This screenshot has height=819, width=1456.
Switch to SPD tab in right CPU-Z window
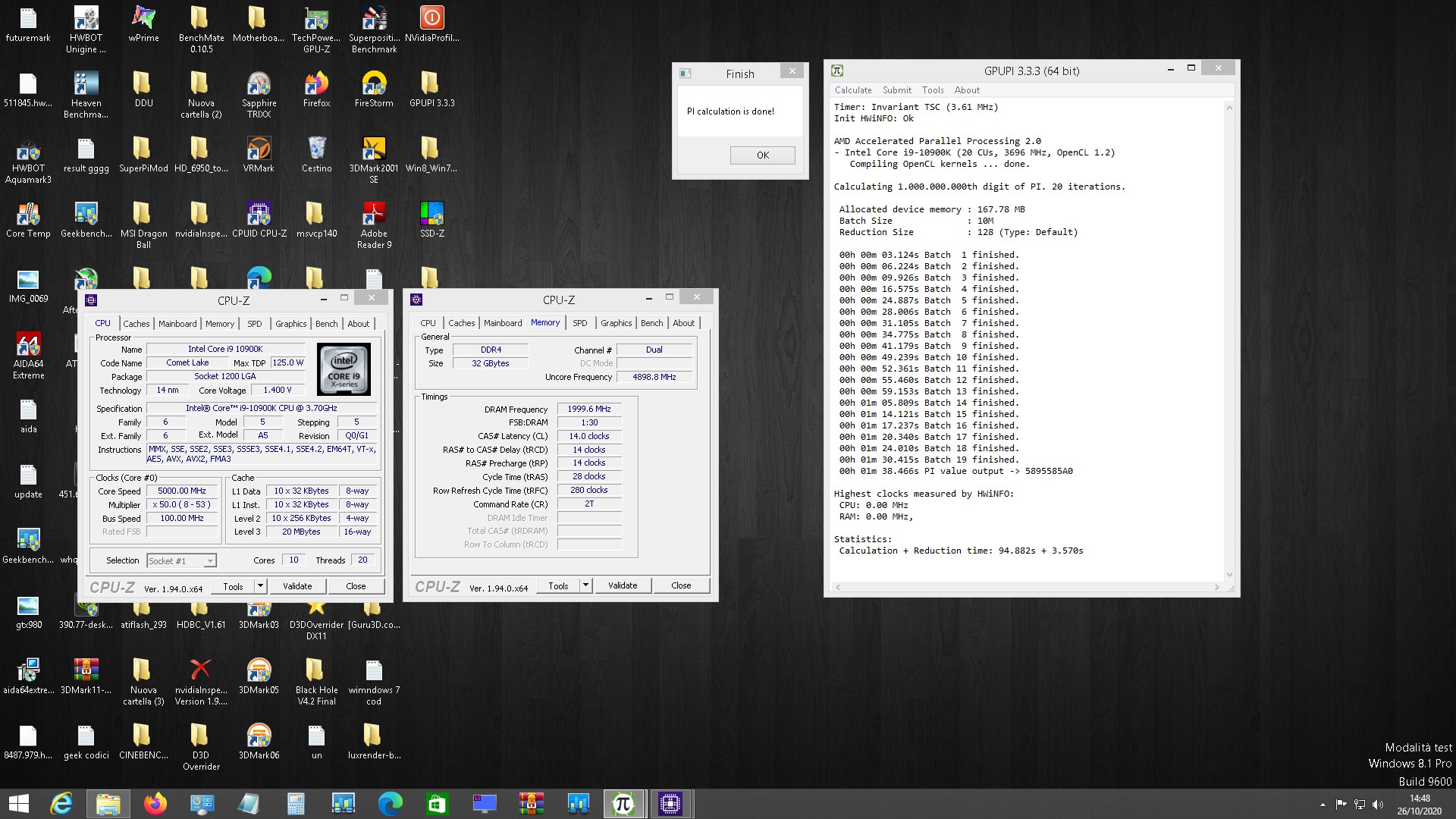point(580,323)
